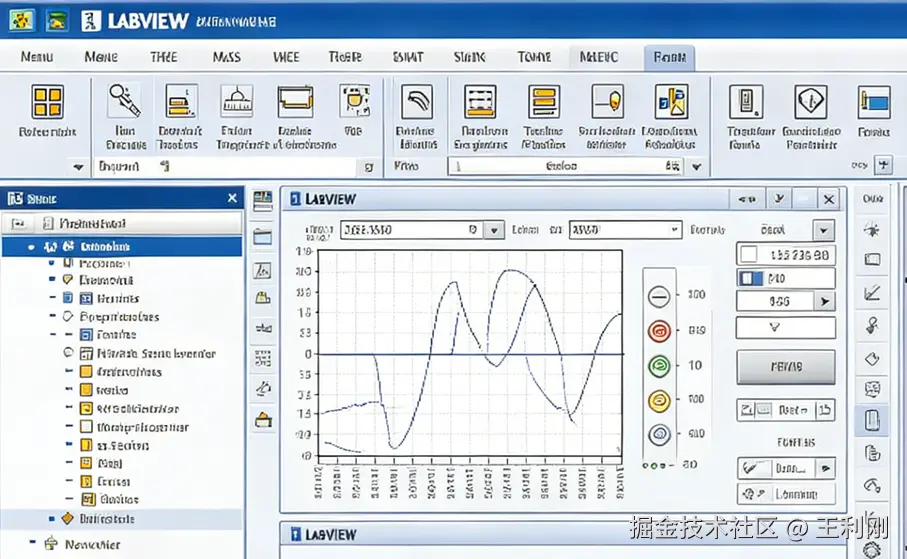This screenshot has height=559, width=907.
Task: Close the left project panel
Action: pyautogui.click(x=232, y=198)
